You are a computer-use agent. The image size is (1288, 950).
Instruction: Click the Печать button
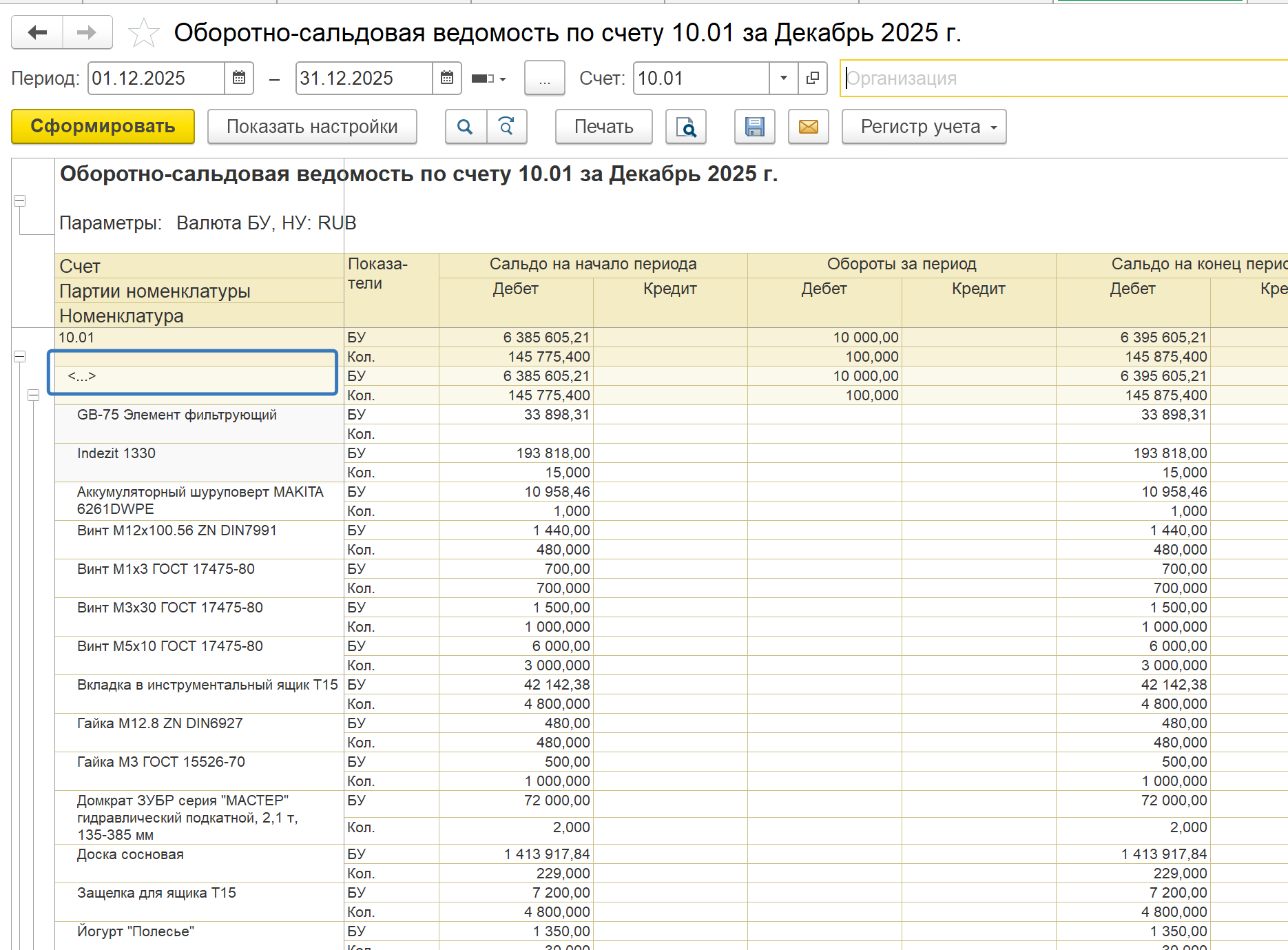pos(604,126)
